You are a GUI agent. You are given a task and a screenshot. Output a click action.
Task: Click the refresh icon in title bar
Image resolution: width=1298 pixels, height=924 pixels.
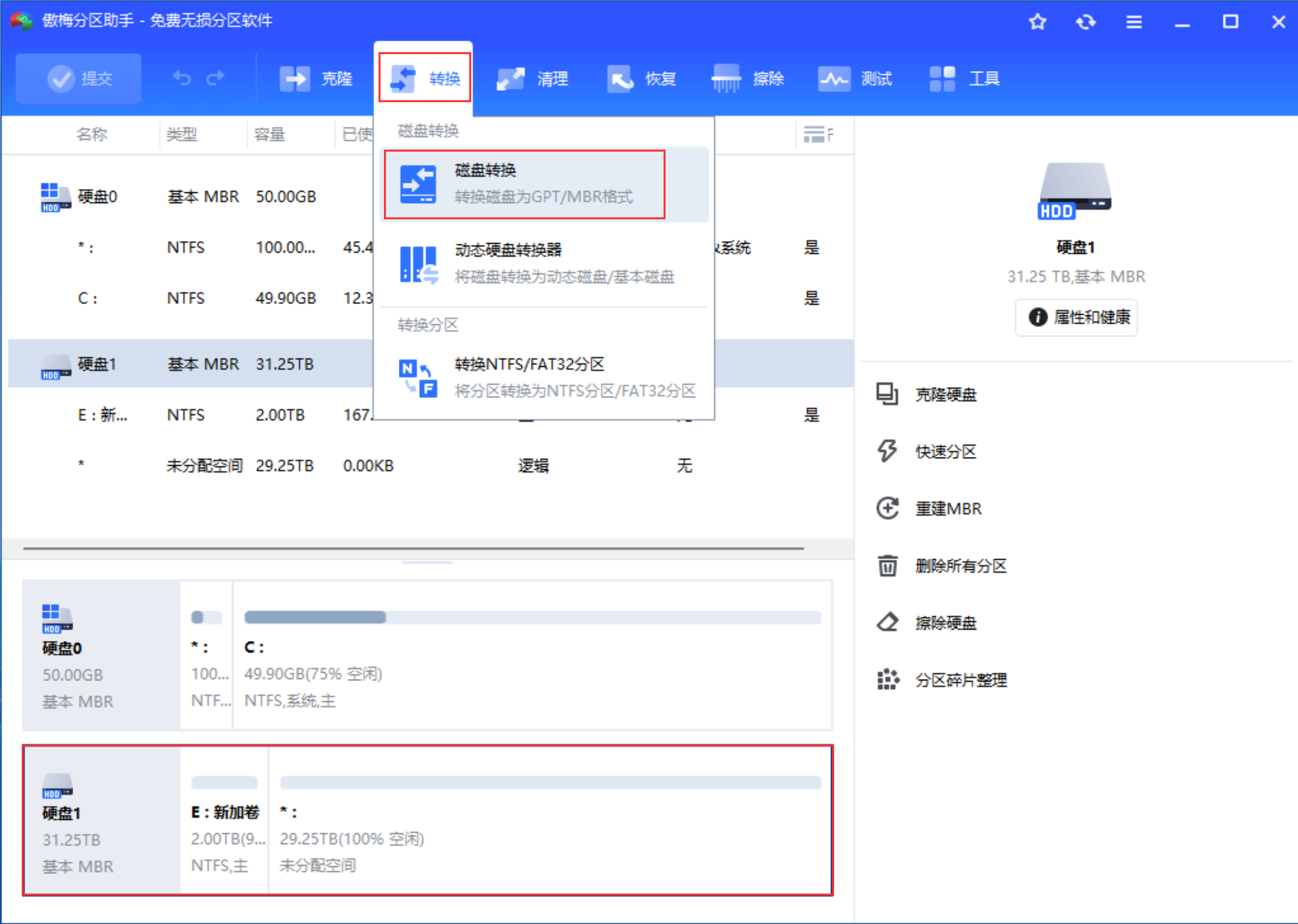click(1085, 22)
